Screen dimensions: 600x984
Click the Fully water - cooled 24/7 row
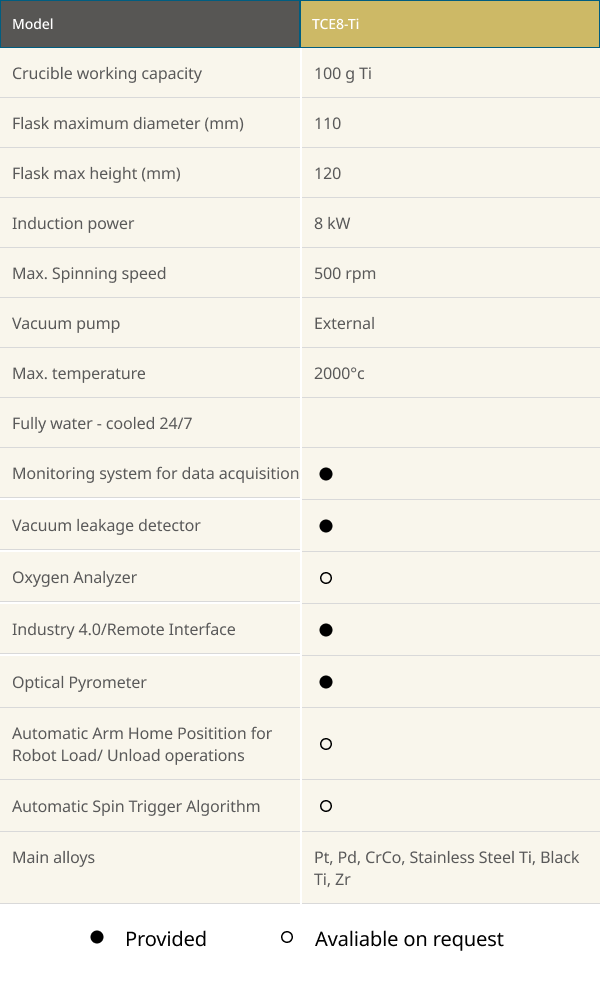click(x=300, y=423)
